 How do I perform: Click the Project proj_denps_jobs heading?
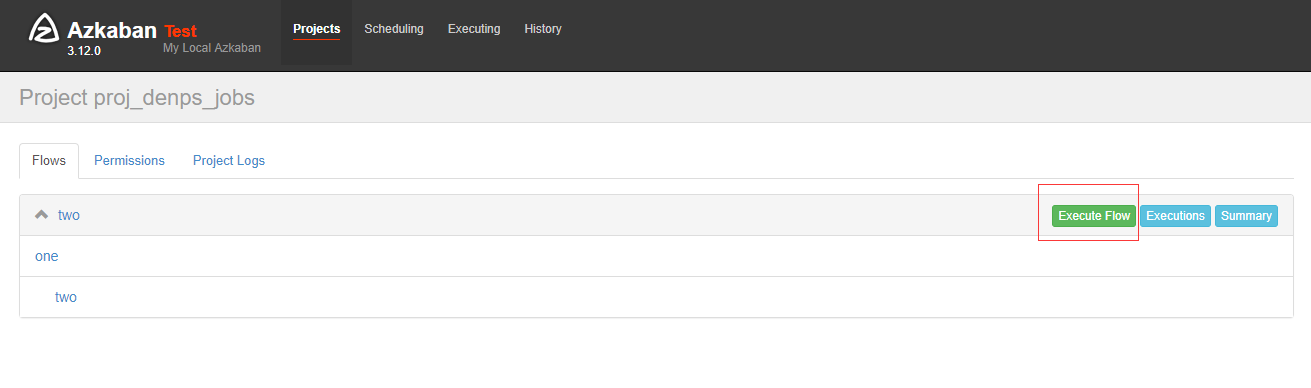tap(137, 97)
